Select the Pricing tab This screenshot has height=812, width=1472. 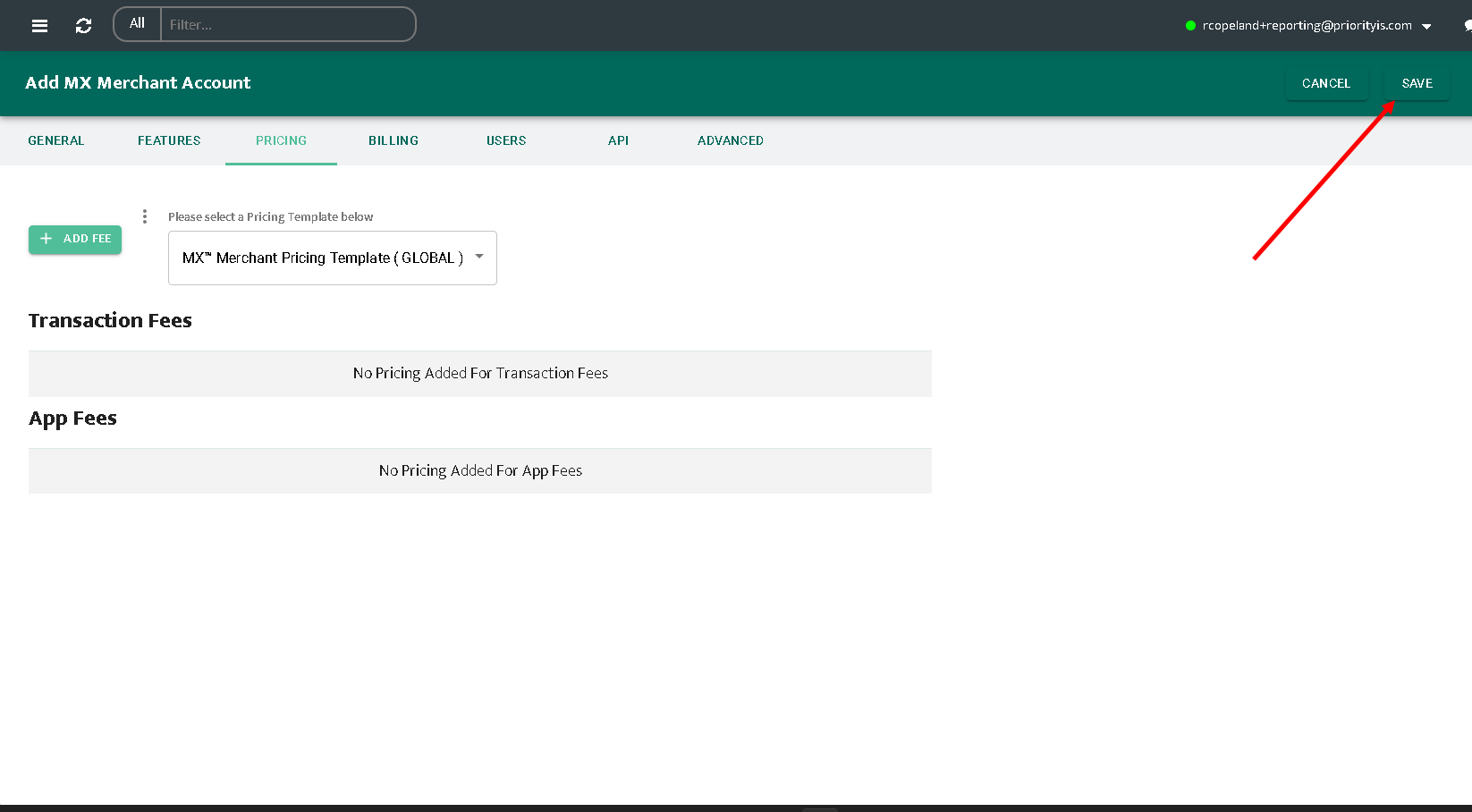281,140
